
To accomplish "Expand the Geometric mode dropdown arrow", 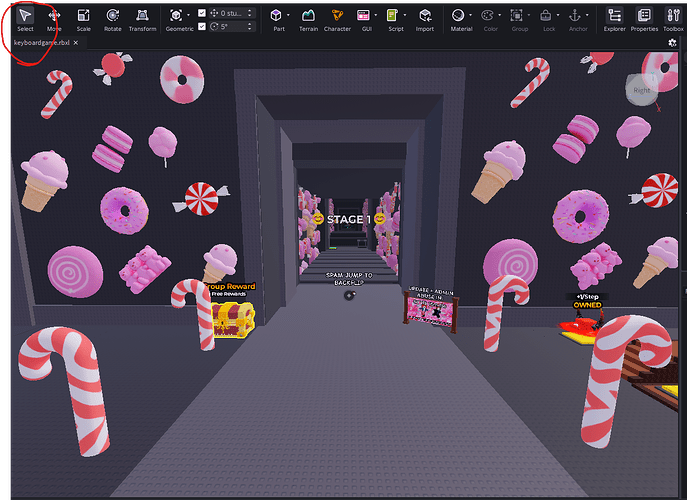I will point(188,15).
